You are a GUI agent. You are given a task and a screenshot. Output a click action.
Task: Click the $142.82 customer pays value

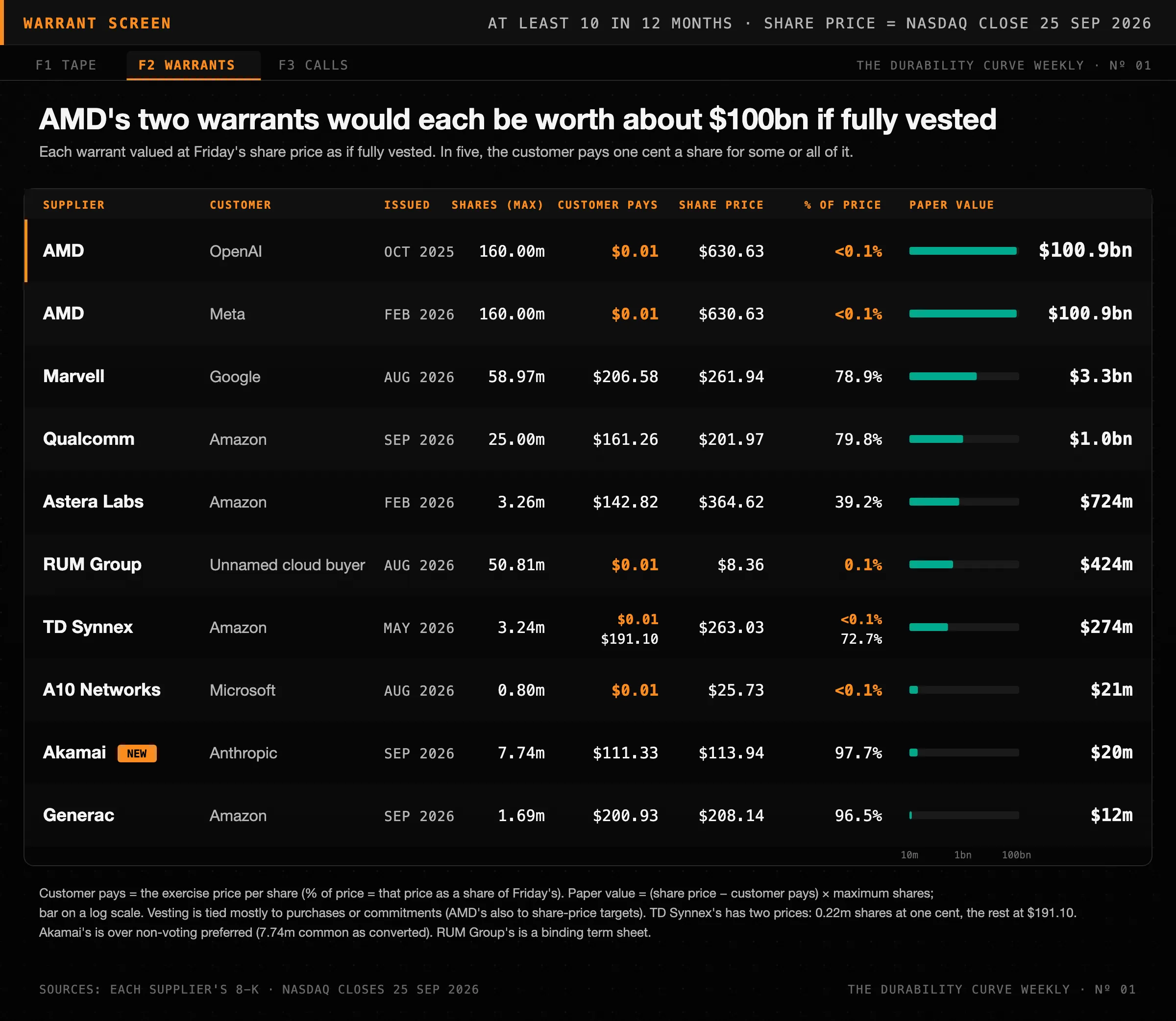tap(626, 502)
